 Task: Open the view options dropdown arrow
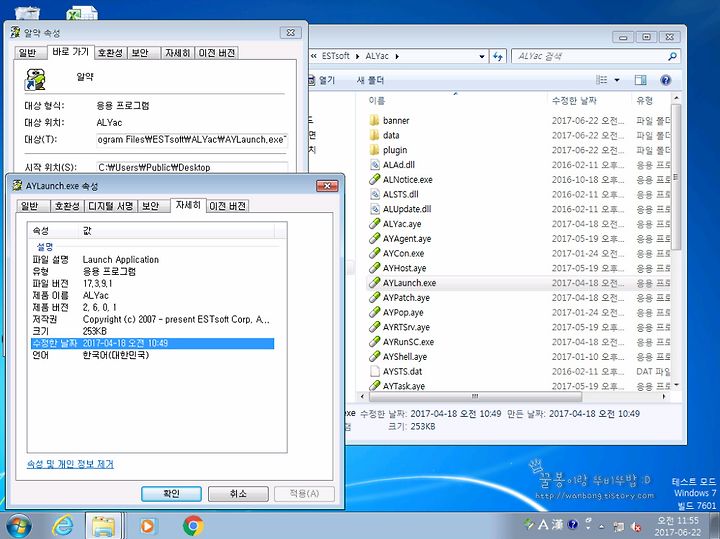[617, 80]
